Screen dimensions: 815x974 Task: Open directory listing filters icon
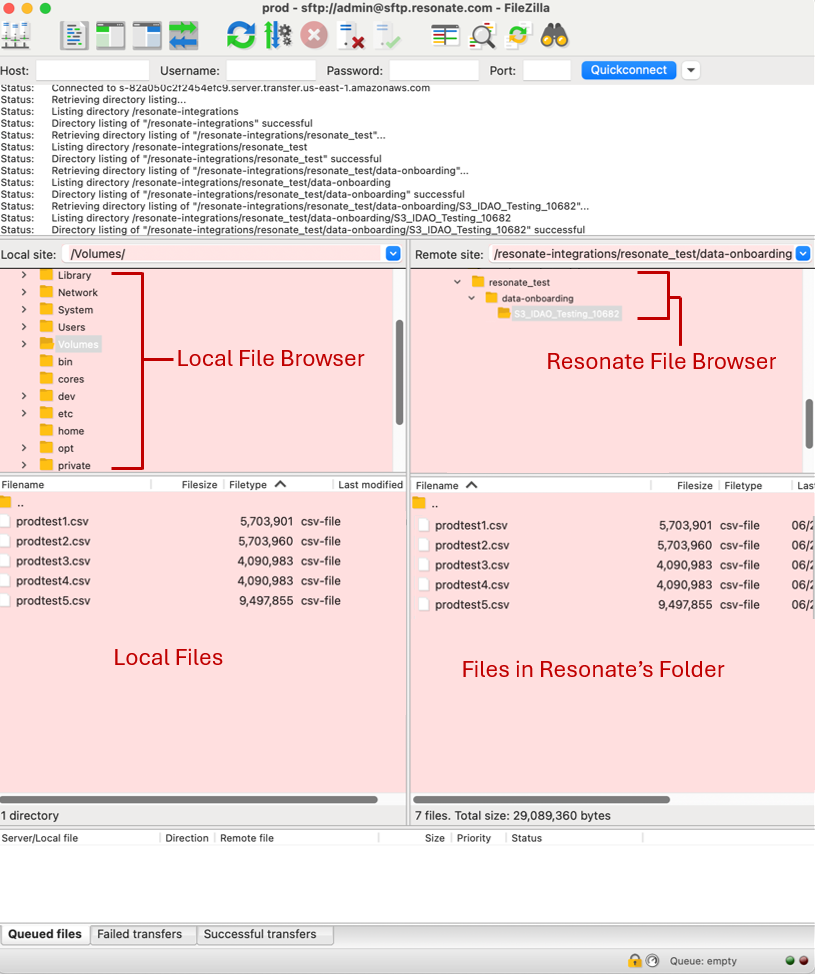(445, 35)
